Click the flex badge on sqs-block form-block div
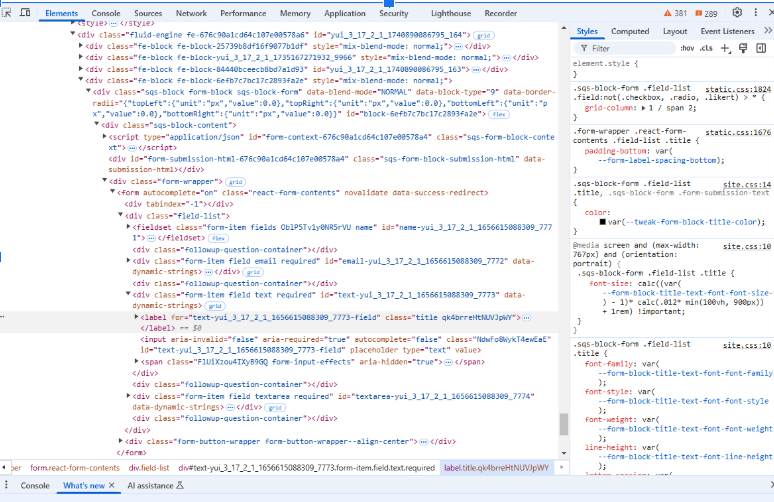Screen dimensions: 774x502 [x=499, y=115]
